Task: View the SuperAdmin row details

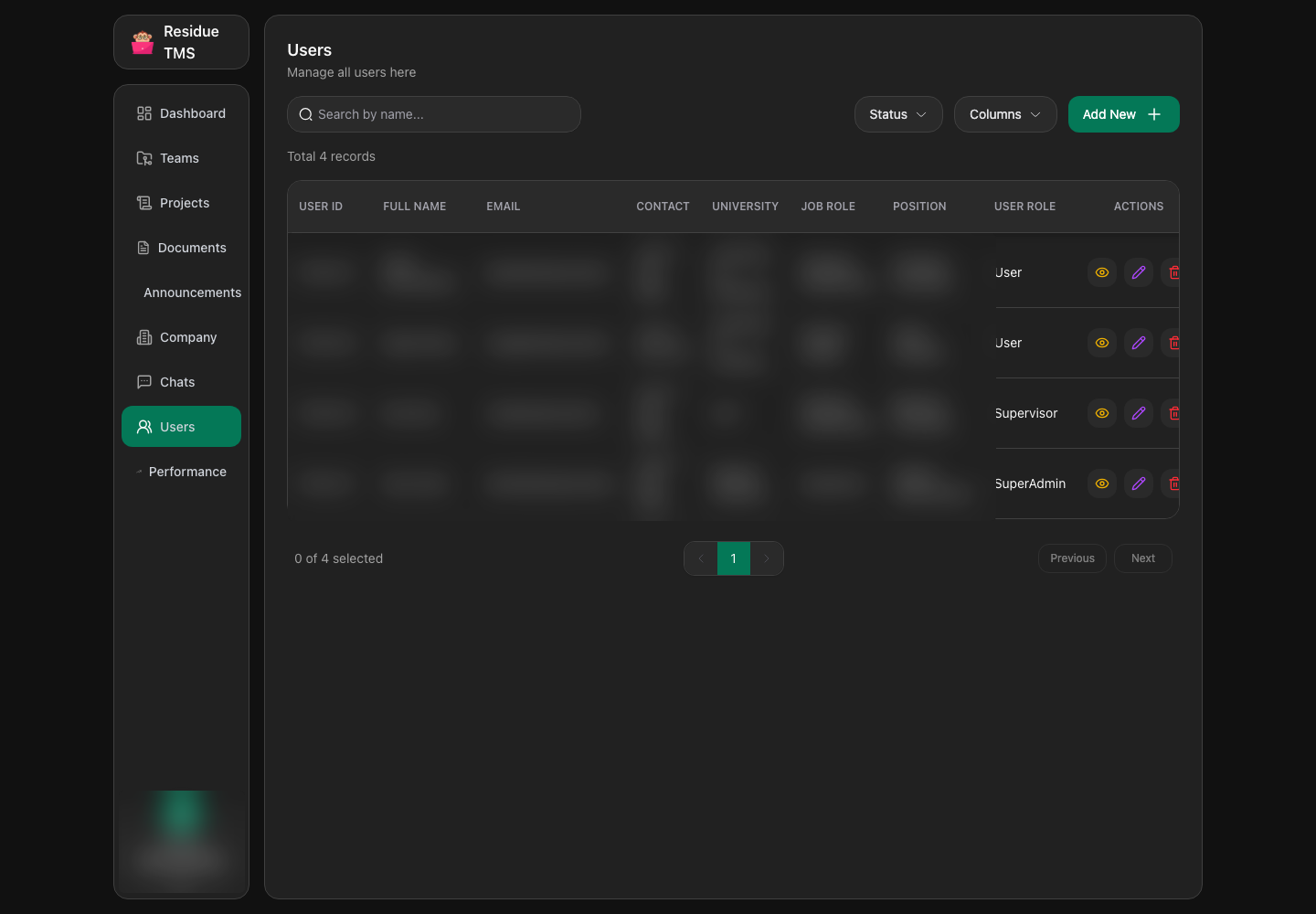Action: click(x=1102, y=484)
